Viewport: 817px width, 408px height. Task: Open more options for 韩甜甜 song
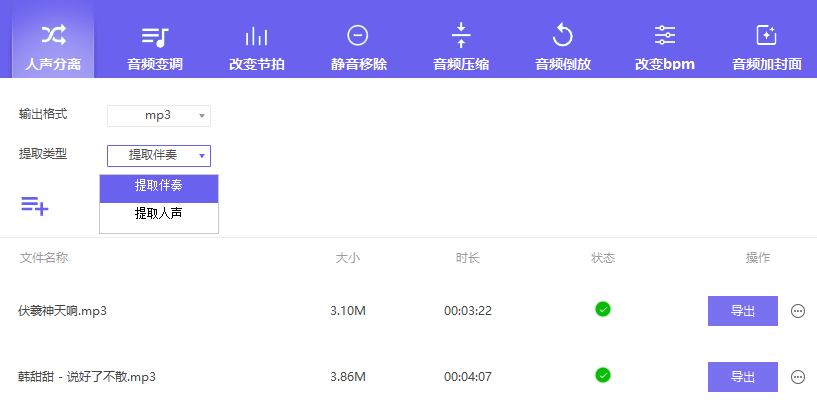click(798, 377)
